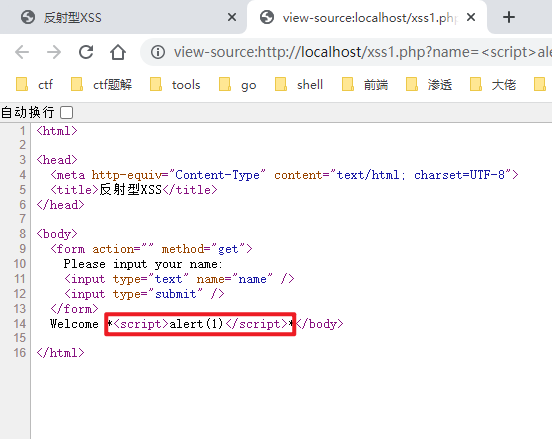This screenshot has width=552, height=439.
Task: Click the form method value "get"
Action: [x=228, y=249]
